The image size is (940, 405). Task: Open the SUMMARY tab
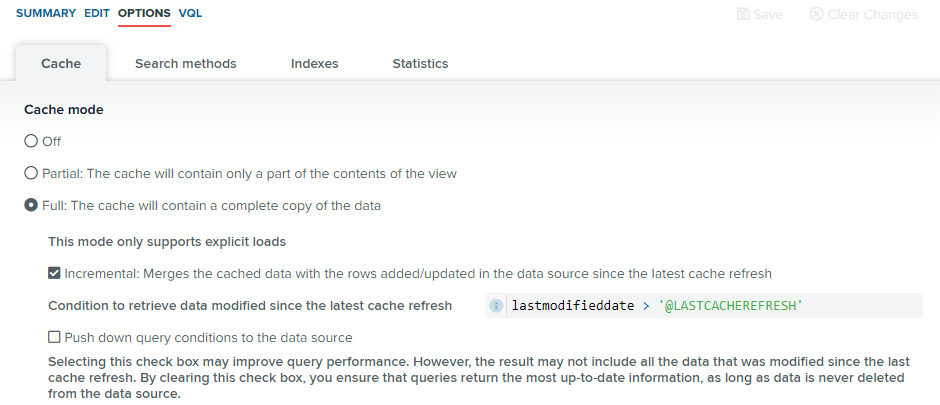coord(46,13)
